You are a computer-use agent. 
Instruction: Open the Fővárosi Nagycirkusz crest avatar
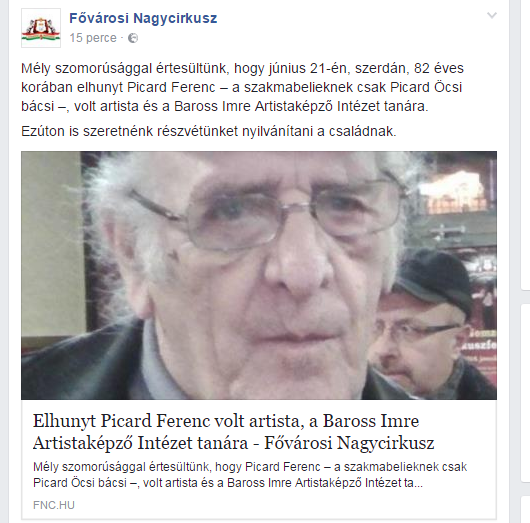click(41, 28)
